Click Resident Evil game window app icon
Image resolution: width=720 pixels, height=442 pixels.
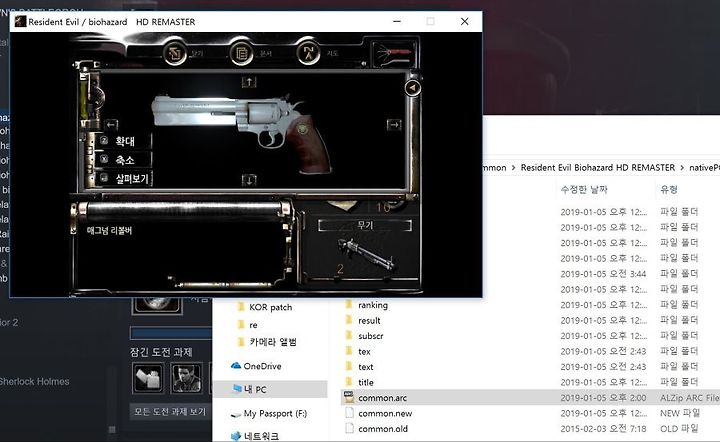click(x=20, y=22)
